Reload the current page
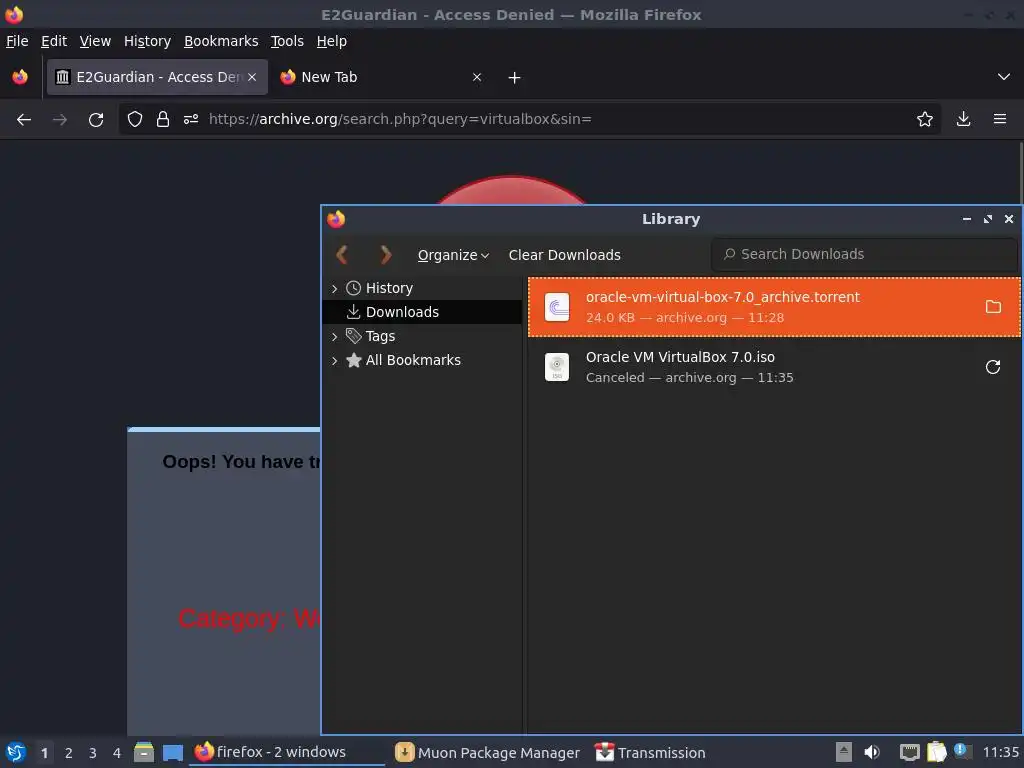 [96, 120]
